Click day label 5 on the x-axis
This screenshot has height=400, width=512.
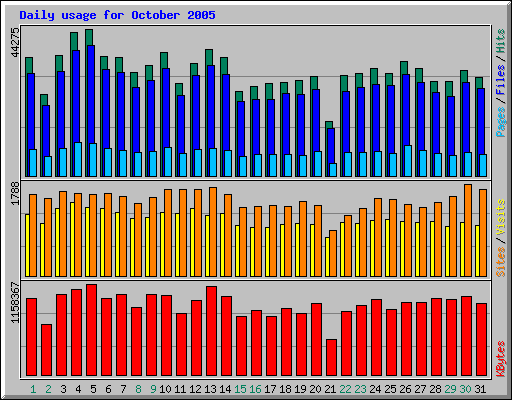tap(93, 389)
